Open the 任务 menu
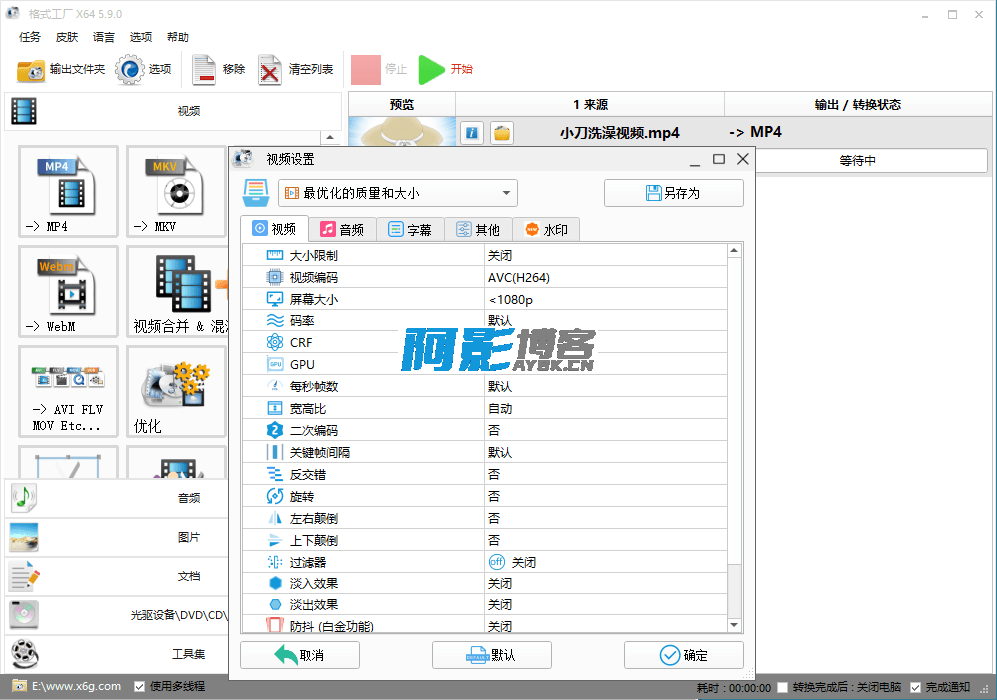This screenshot has height=700, width=997. click(29, 37)
